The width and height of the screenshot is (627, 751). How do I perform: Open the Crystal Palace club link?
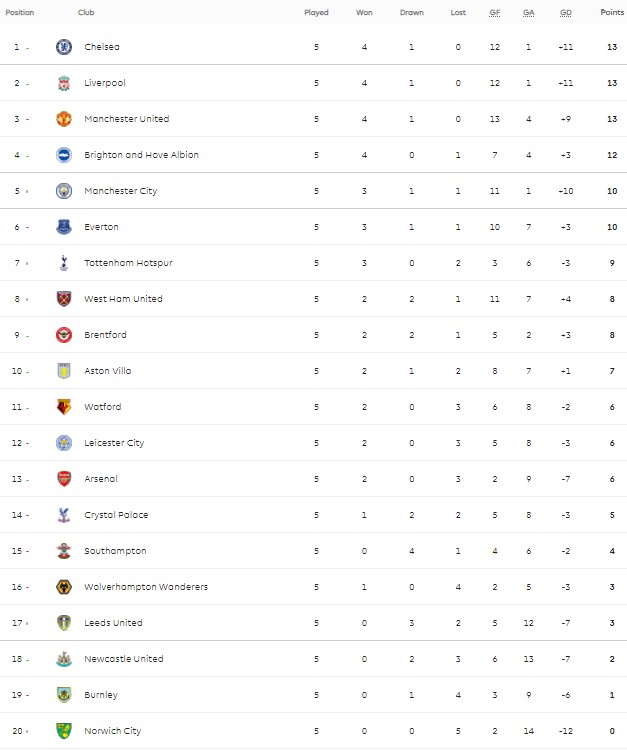(x=116, y=515)
